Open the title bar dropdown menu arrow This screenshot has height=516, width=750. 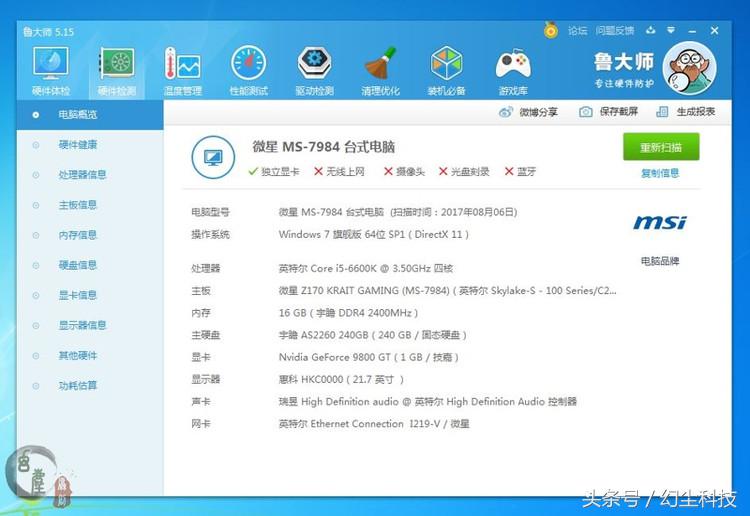(671, 30)
